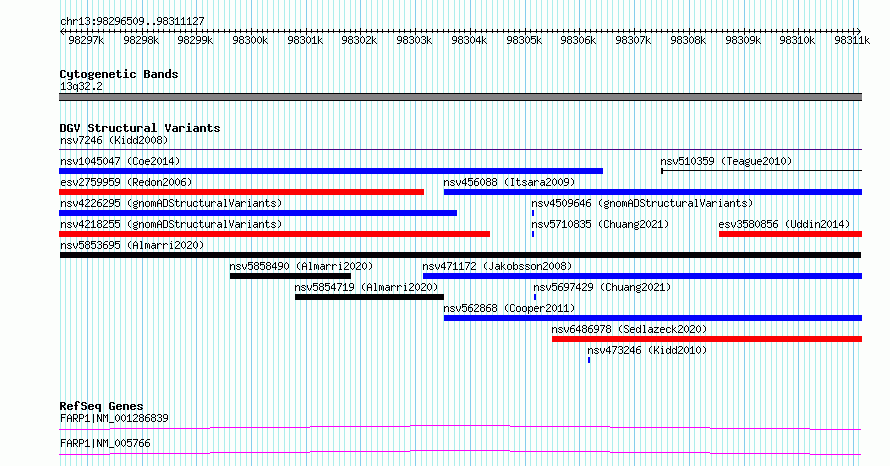
Task: Click nsv5854719 (Almarri2020) black bar
Action: click(370, 297)
